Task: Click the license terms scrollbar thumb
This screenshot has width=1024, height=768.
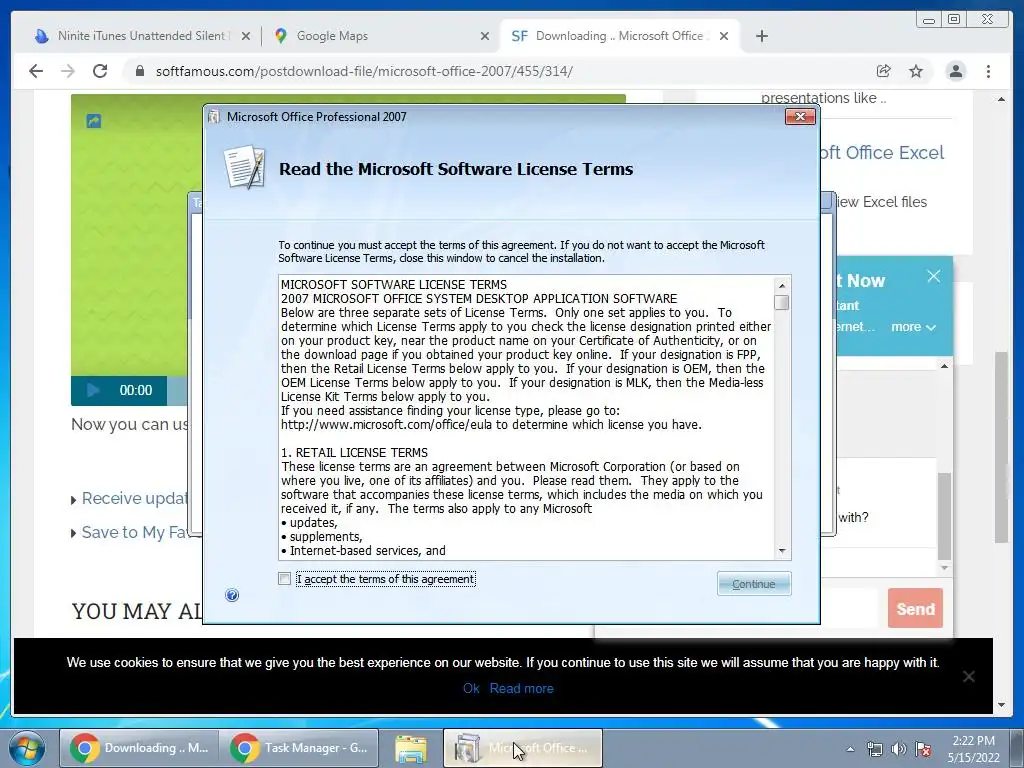Action: [782, 302]
